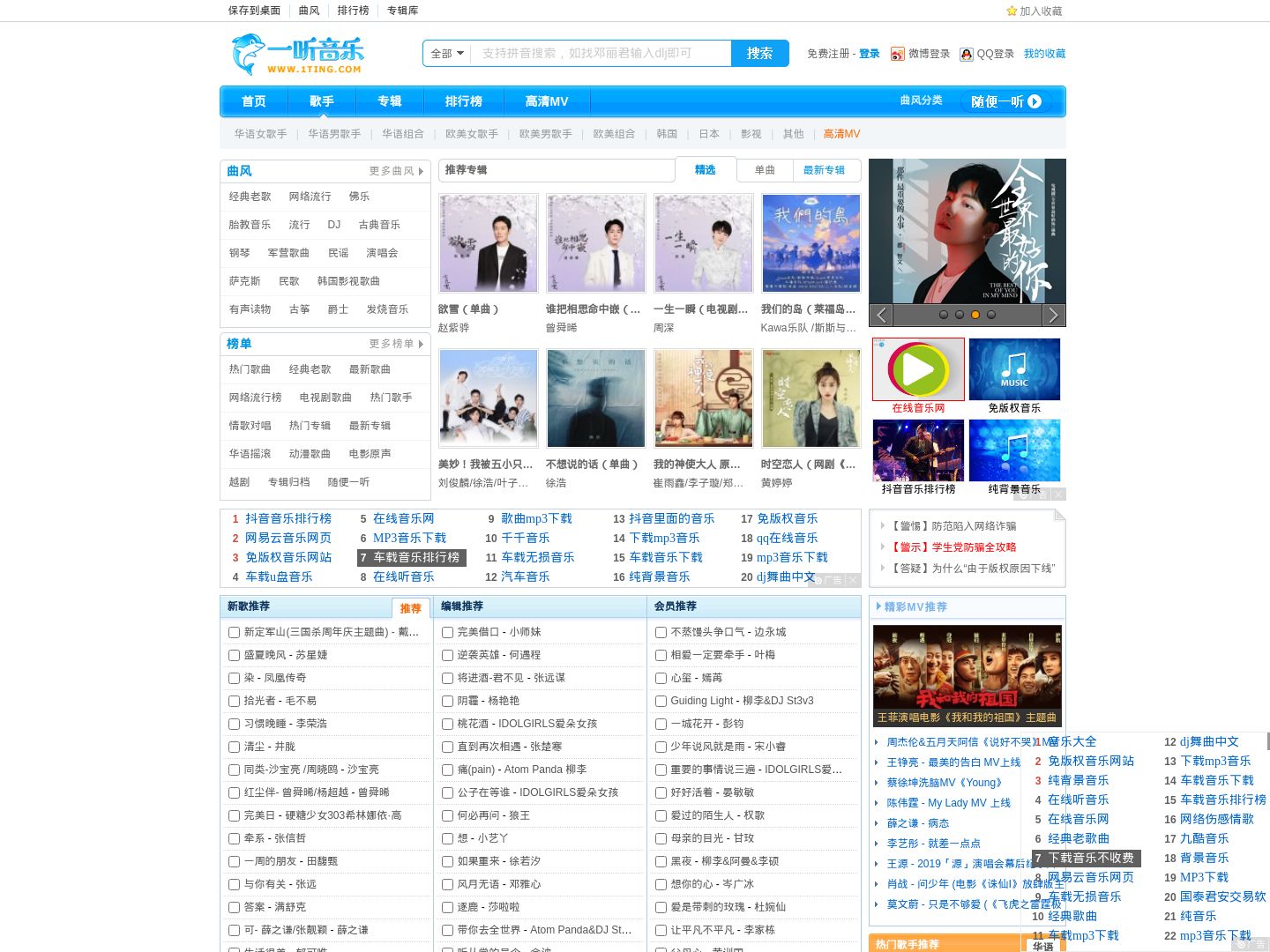1270x952 pixels.
Task: Open 蔡徐坤洗脑MV《Young》 link
Action: point(945,783)
